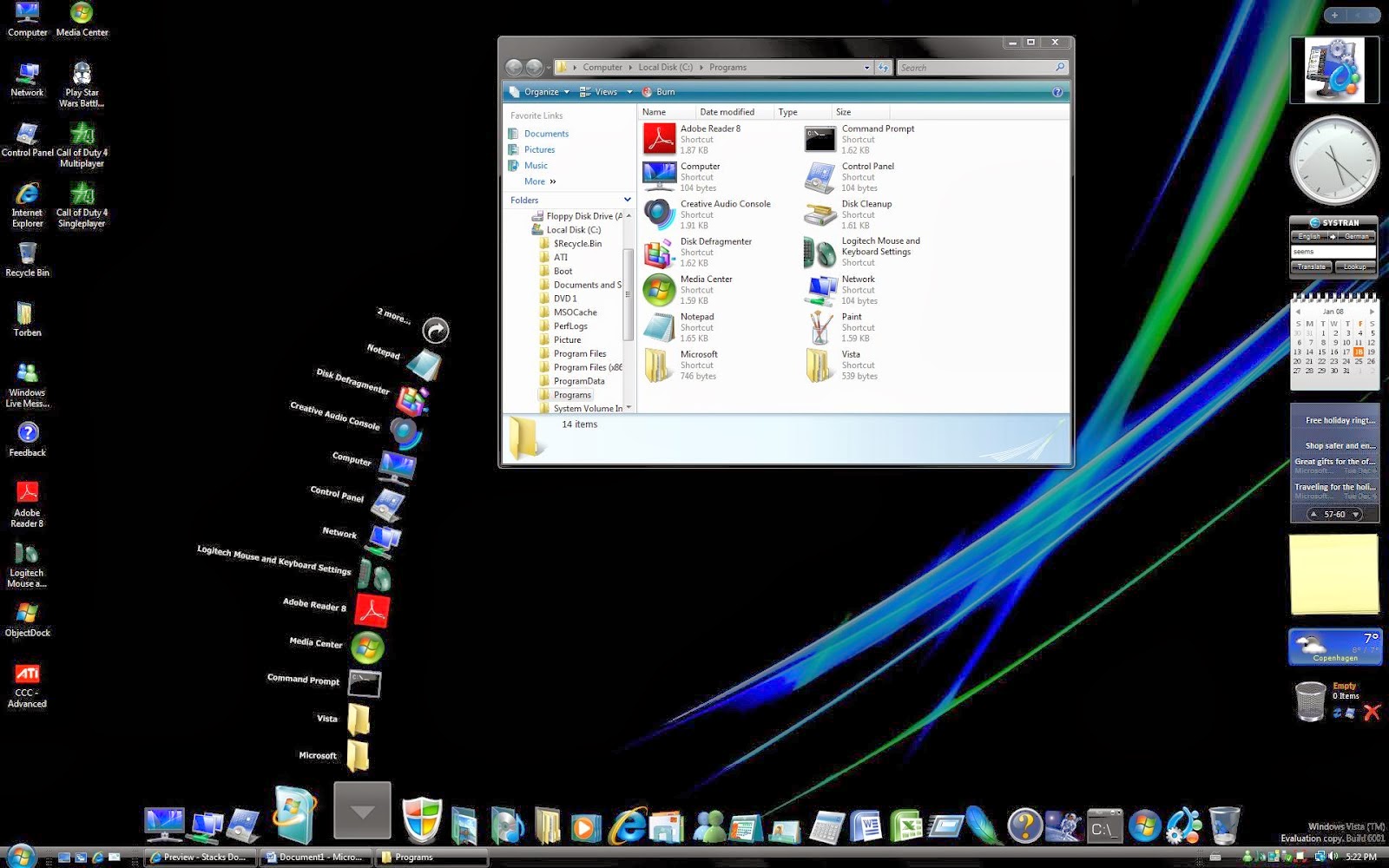Click the stack's down-arrow tile in the dock

[x=362, y=810]
